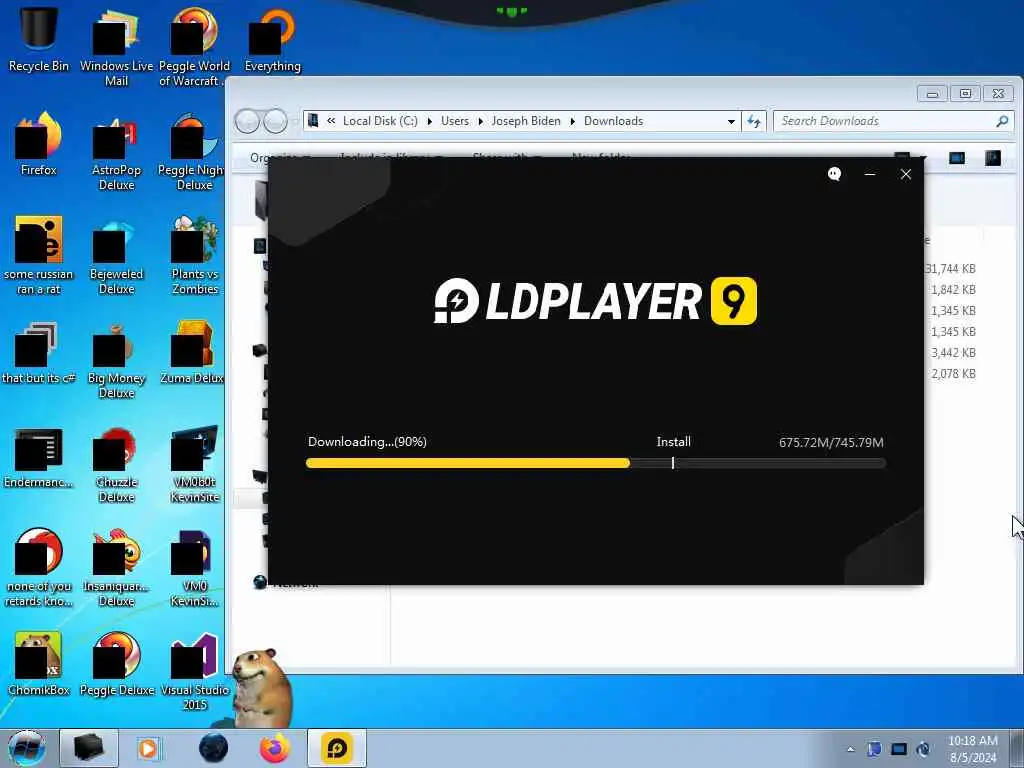Click the 2,078 KB file size
Viewport: 1024px width, 768px height.
coord(953,374)
